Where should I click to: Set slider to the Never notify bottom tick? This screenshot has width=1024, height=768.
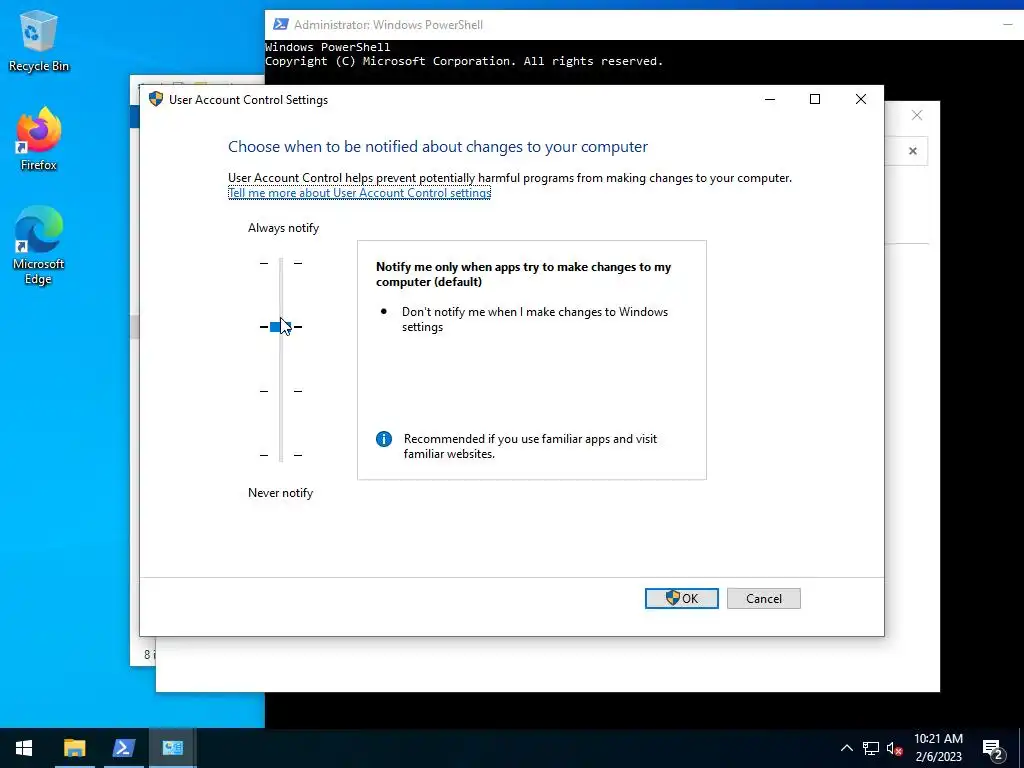[281, 455]
